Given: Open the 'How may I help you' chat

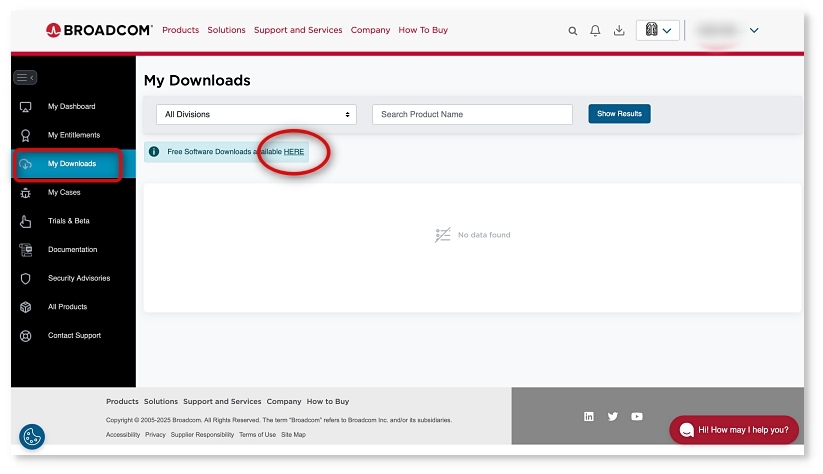Looking at the screenshot, I should pyautogui.click(x=734, y=430).
